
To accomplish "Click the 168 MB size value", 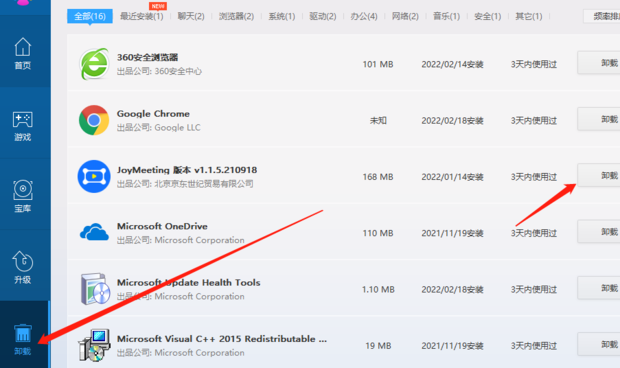I will 378,177.
